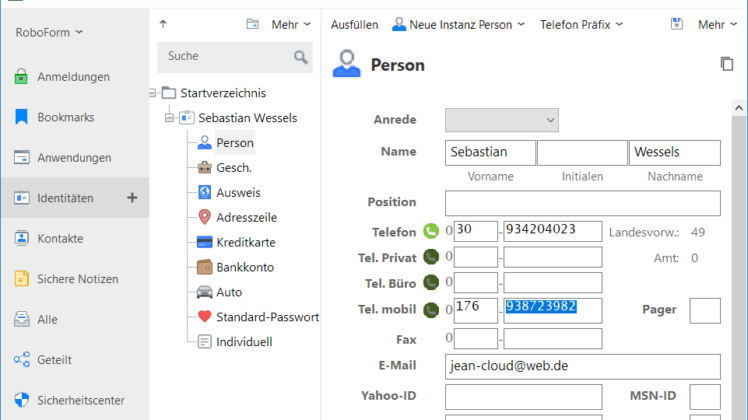Click the save disk icon in toolbar
The height and width of the screenshot is (420, 748).
(x=676, y=24)
